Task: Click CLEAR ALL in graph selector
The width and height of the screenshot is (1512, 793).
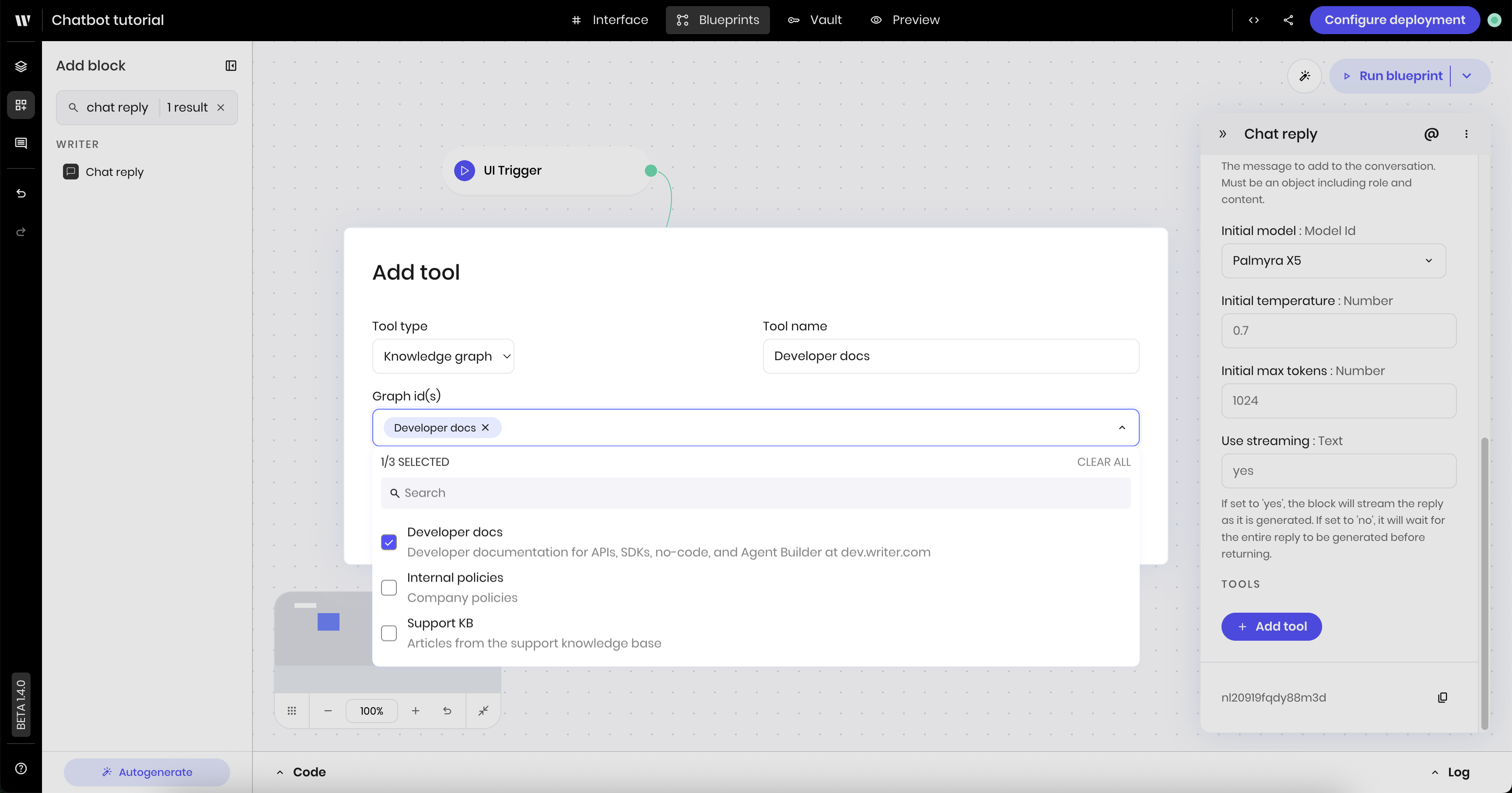Action: coord(1103,462)
